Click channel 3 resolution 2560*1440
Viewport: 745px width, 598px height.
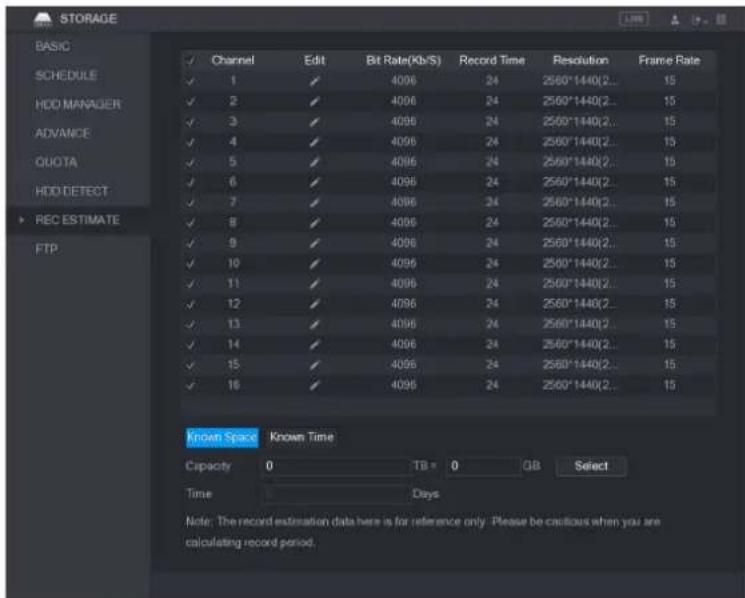(580, 122)
